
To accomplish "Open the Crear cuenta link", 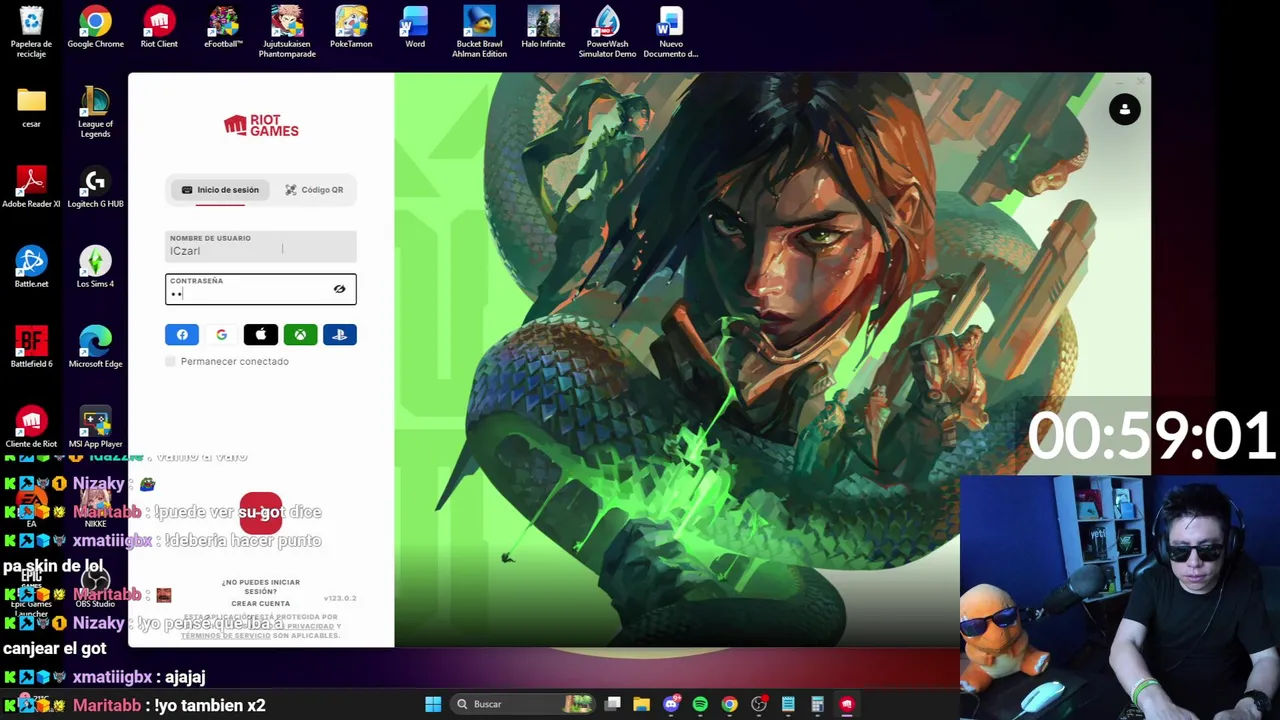I will [x=261, y=604].
